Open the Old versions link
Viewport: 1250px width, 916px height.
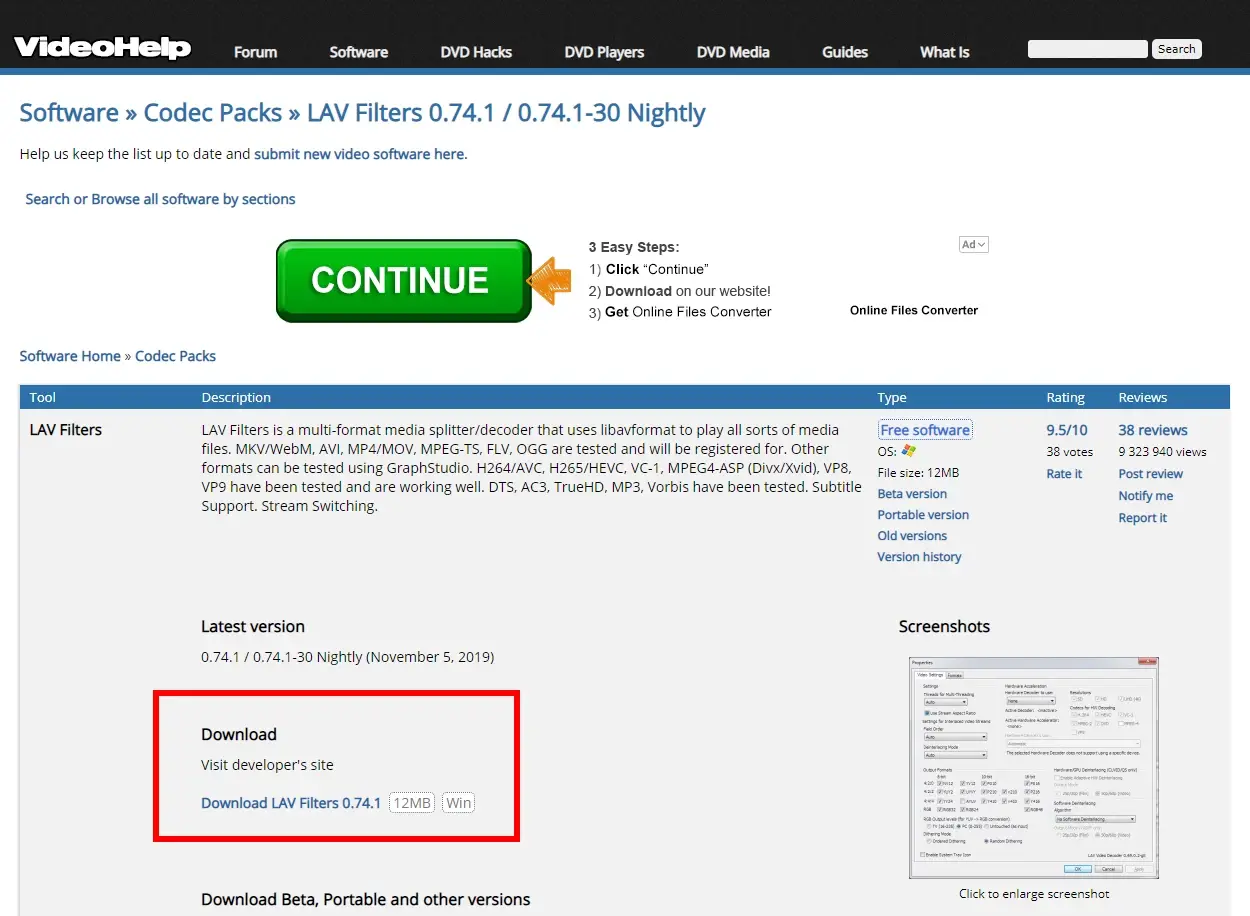point(912,536)
